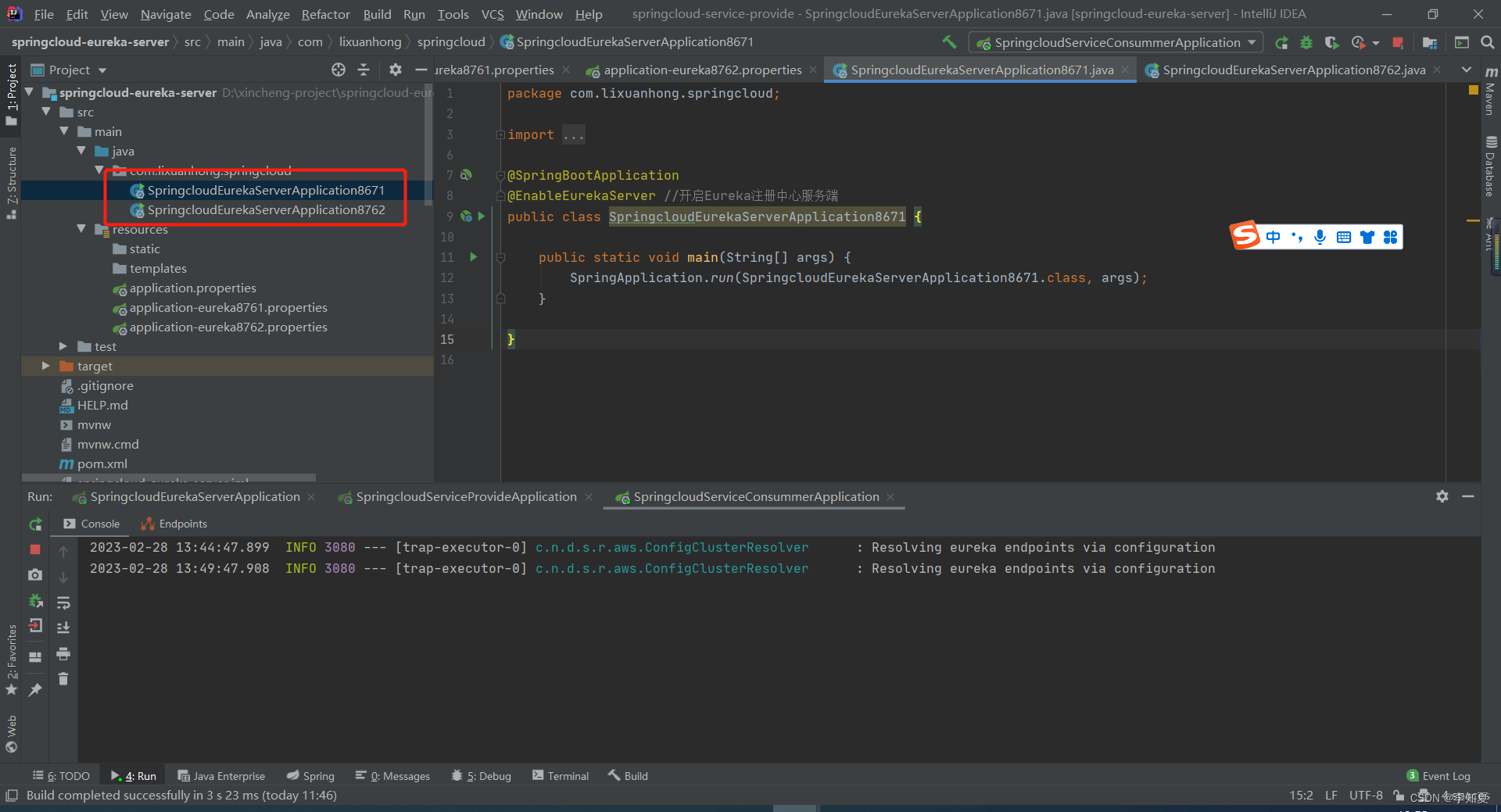This screenshot has height=812, width=1501.
Task: Toggle pin tab in Run panel
Action: click(35, 689)
